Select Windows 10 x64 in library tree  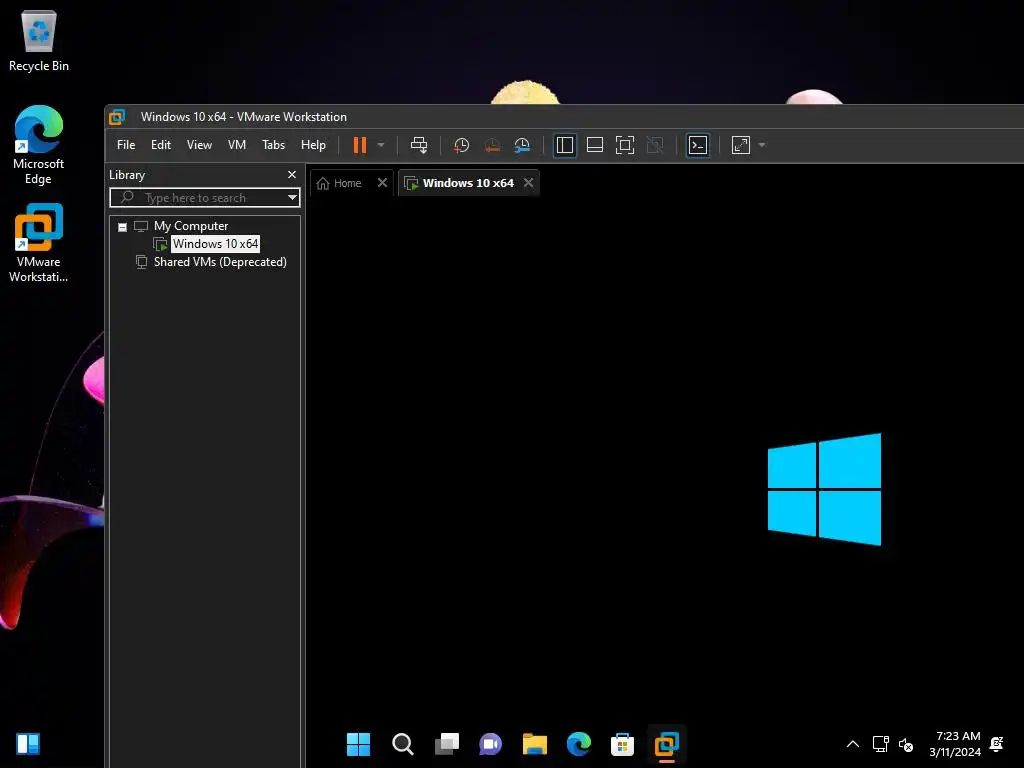(215, 244)
